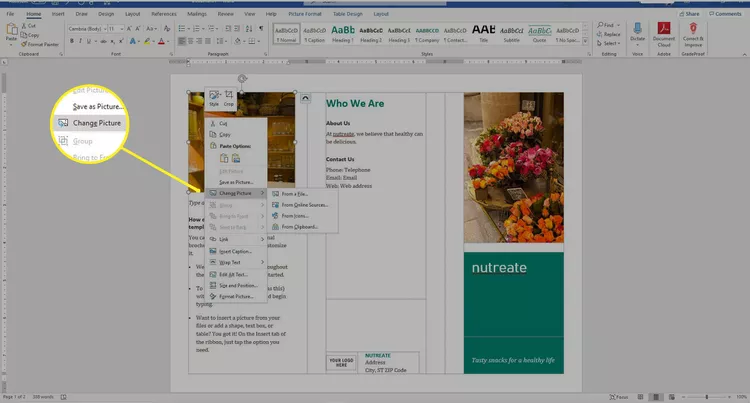The width and height of the screenshot is (750, 403).
Task: Expand the Link submenu arrow
Action: click(x=263, y=240)
